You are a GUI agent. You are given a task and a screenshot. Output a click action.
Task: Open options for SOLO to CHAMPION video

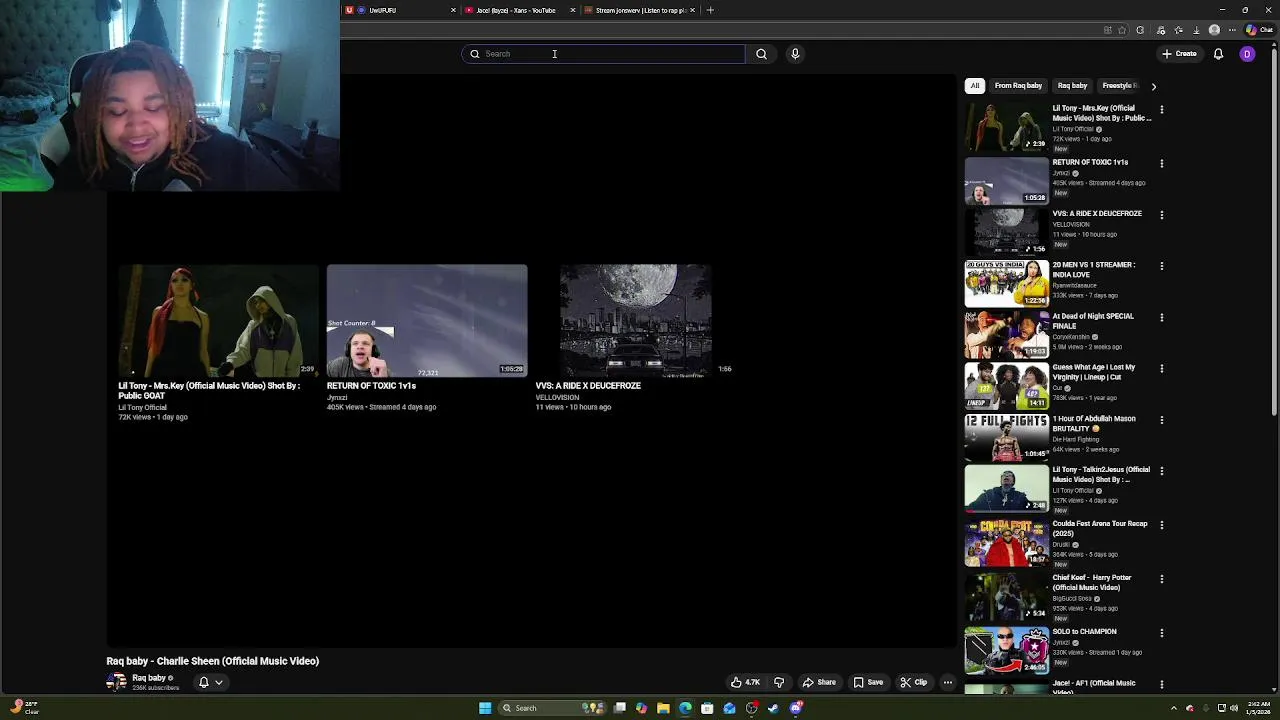(1161, 633)
